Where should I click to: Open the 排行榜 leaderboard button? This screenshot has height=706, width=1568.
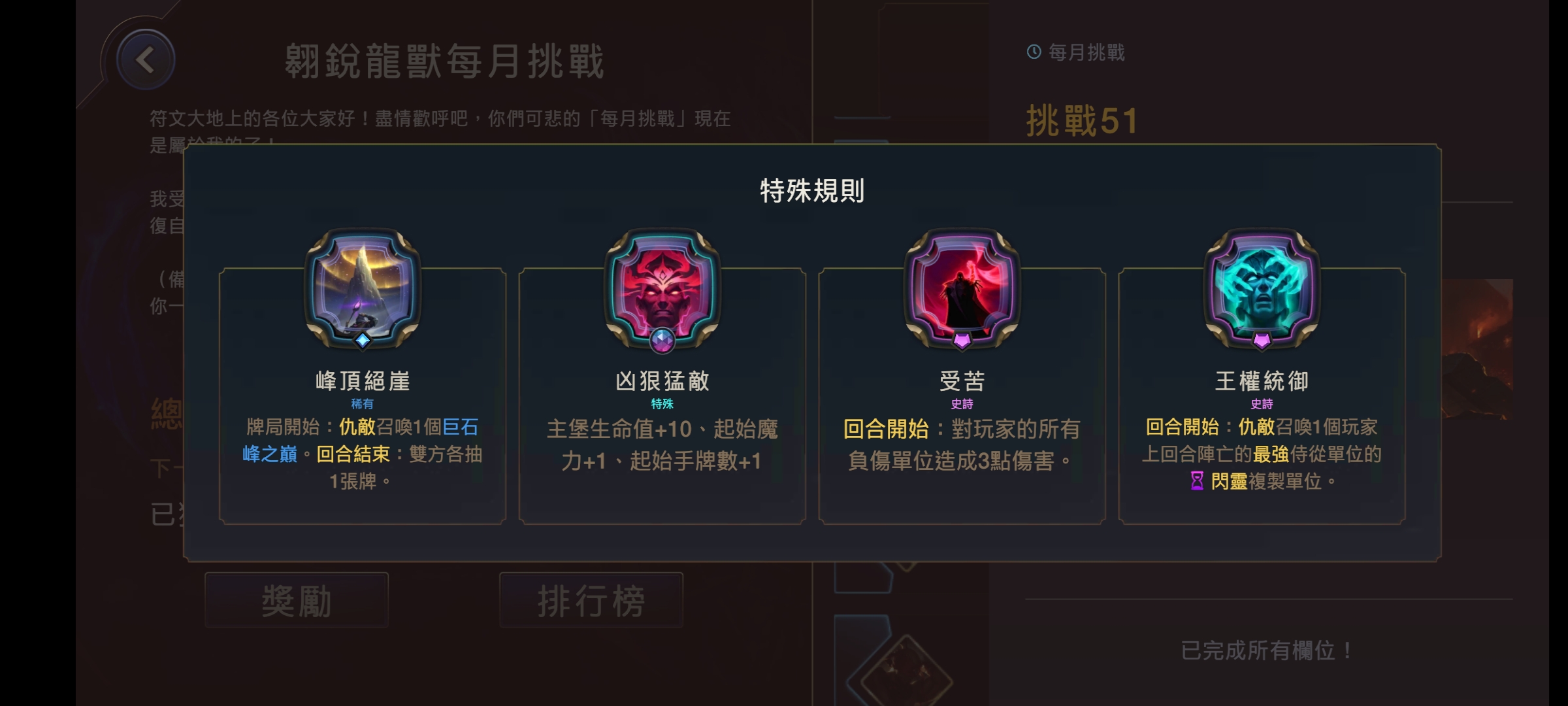pyautogui.click(x=591, y=600)
